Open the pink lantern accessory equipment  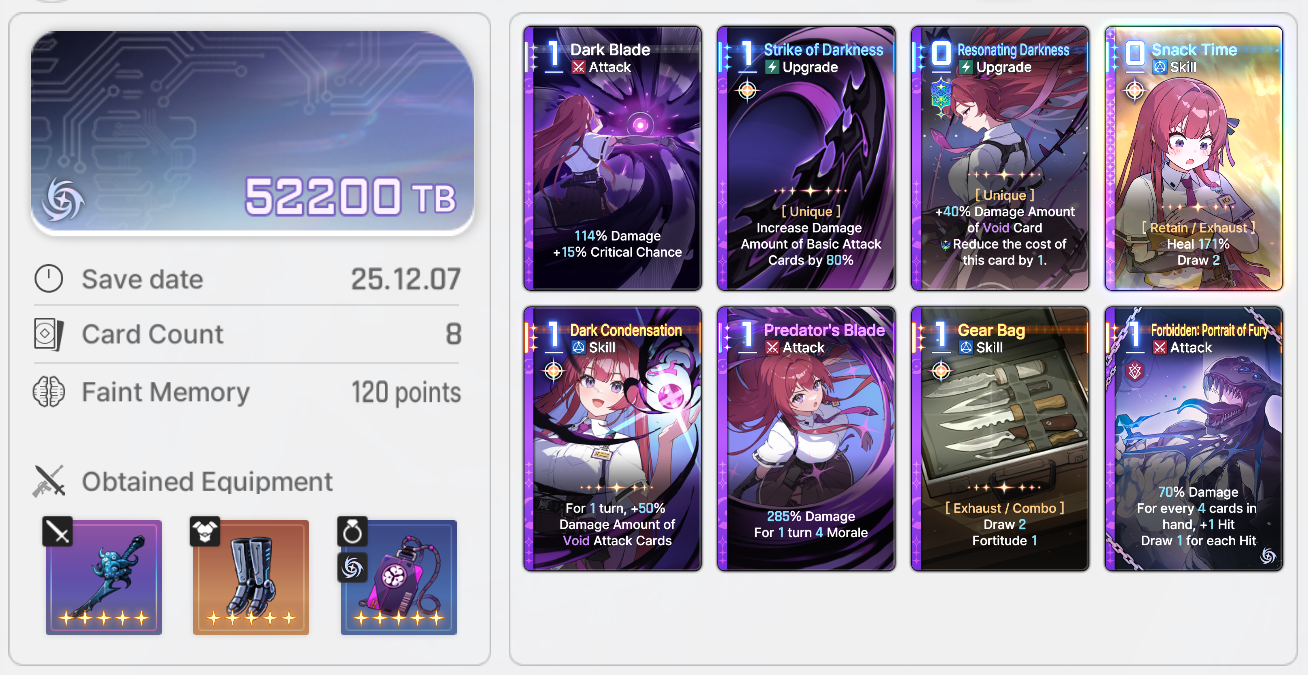click(x=399, y=577)
